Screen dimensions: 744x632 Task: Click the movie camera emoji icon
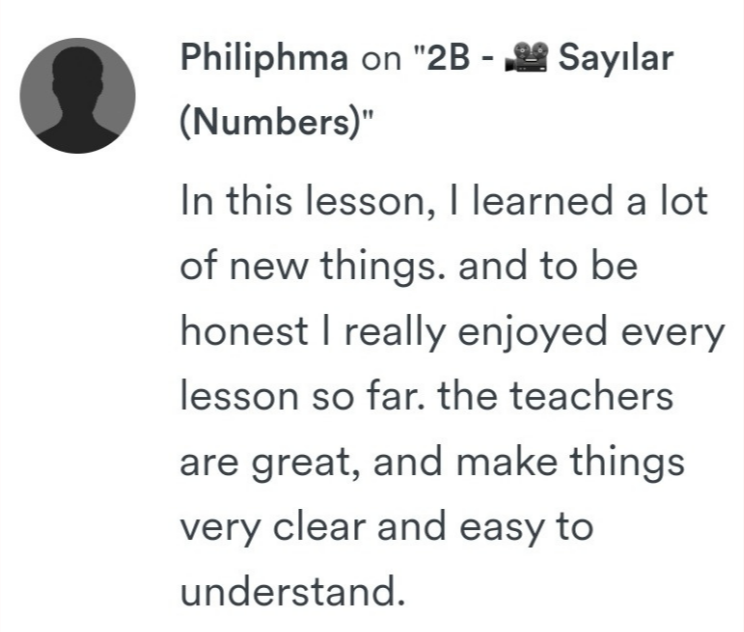[526, 57]
